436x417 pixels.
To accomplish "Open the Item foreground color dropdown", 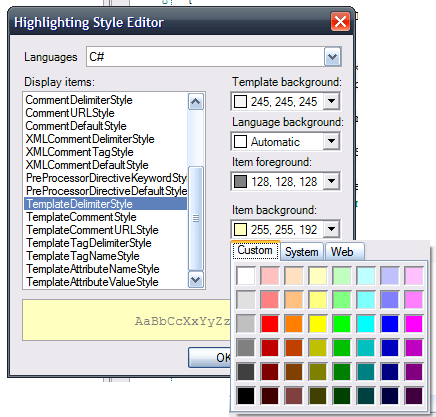I will tap(331, 181).
